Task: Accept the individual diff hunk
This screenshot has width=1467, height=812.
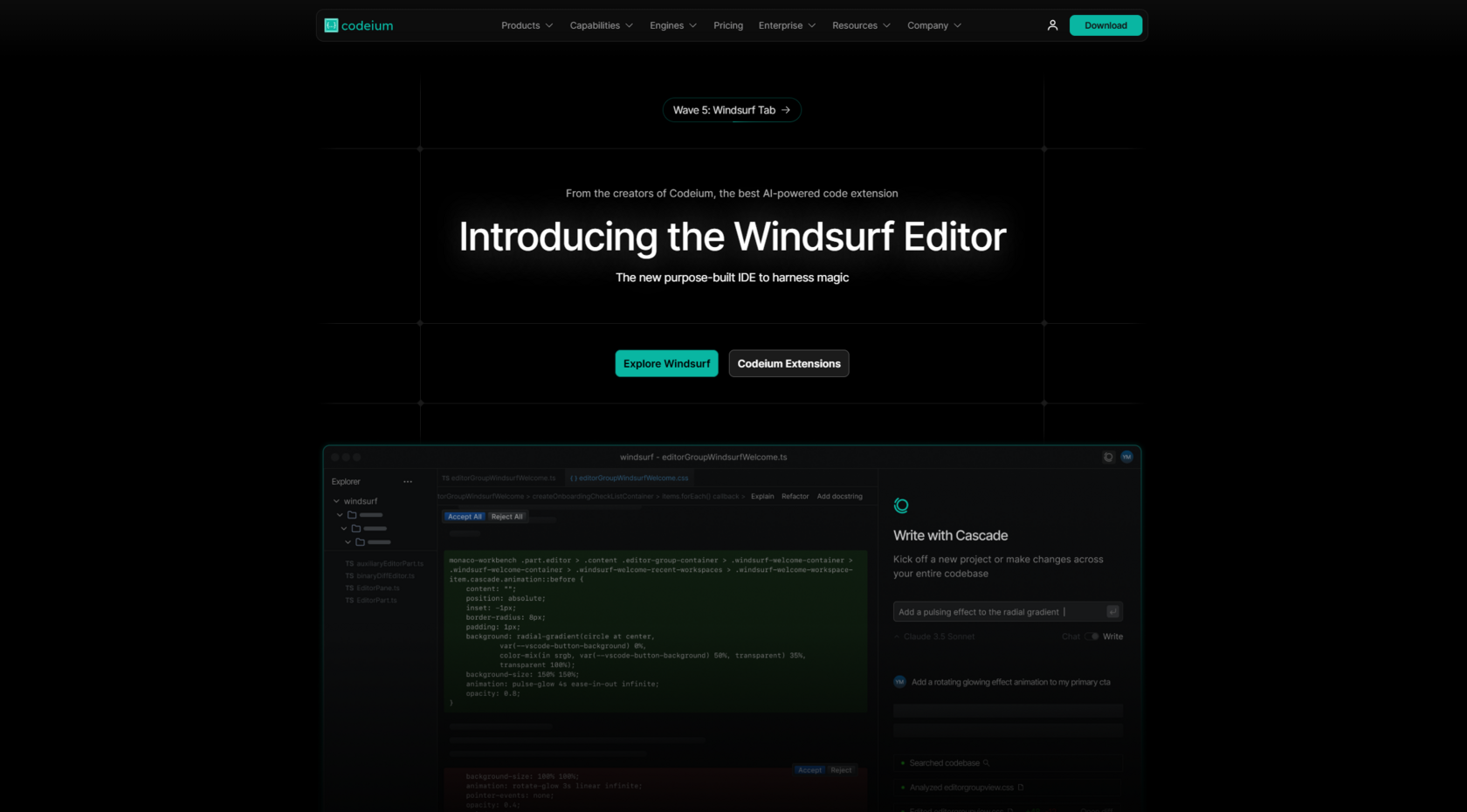Action: [x=809, y=770]
